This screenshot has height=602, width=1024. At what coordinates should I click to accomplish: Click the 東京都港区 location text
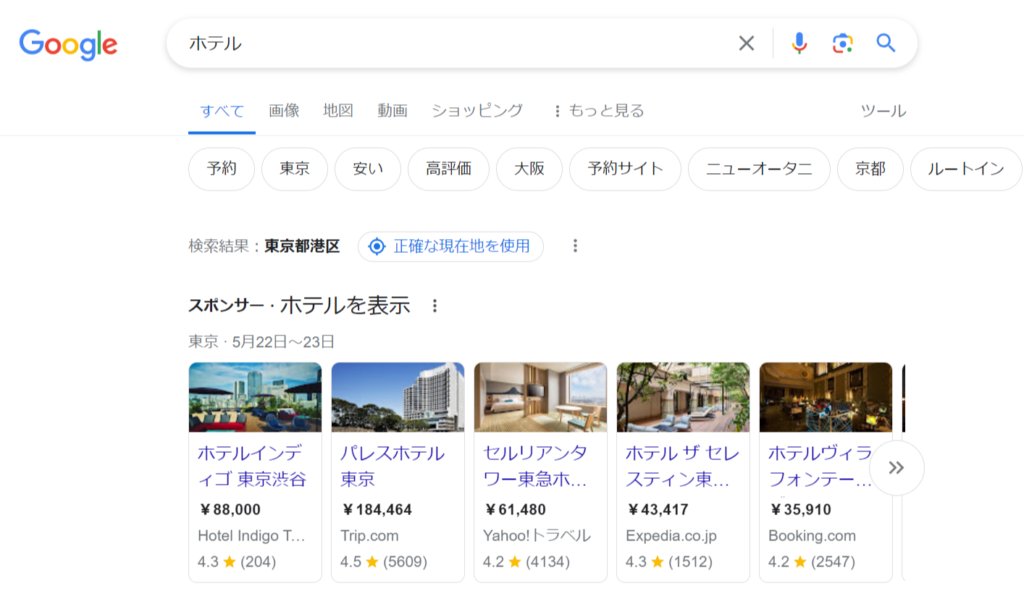302,246
